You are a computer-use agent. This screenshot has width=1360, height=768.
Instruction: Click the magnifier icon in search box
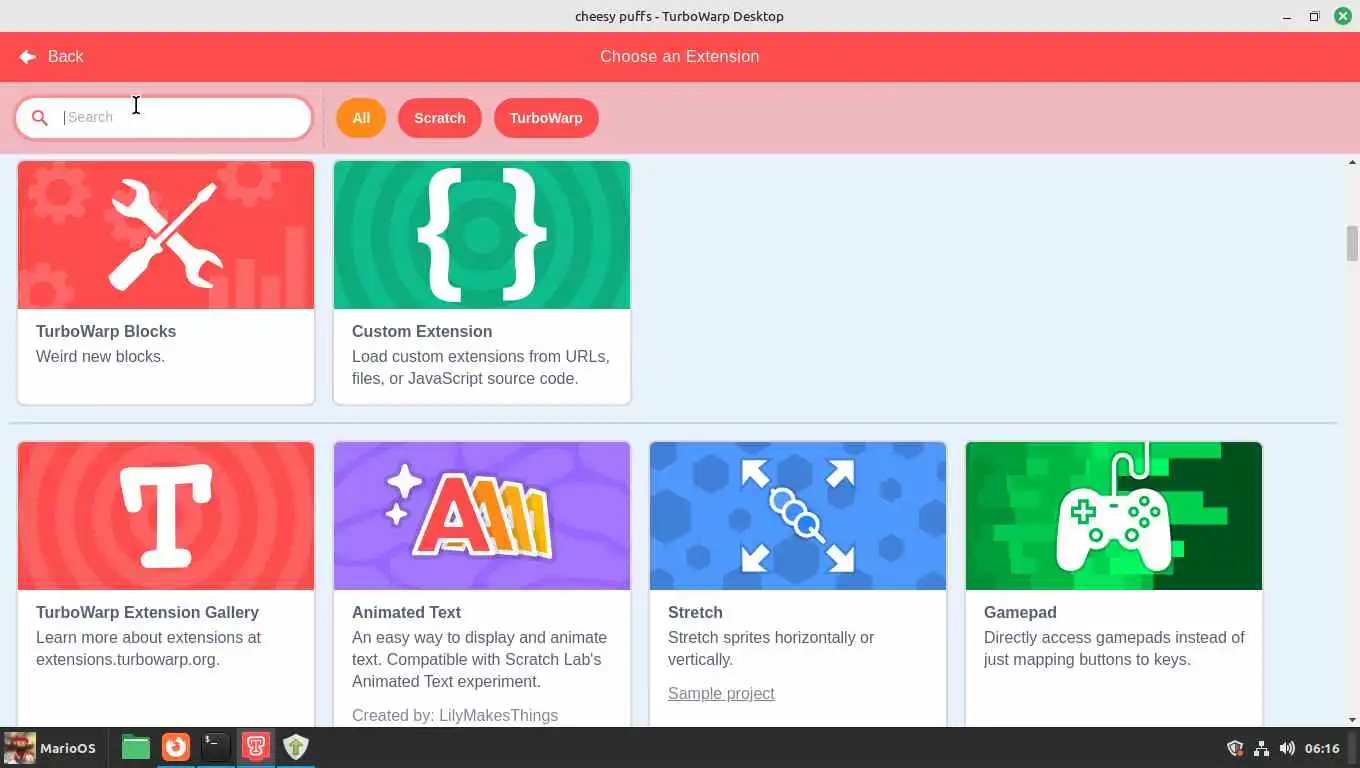[39, 118]
